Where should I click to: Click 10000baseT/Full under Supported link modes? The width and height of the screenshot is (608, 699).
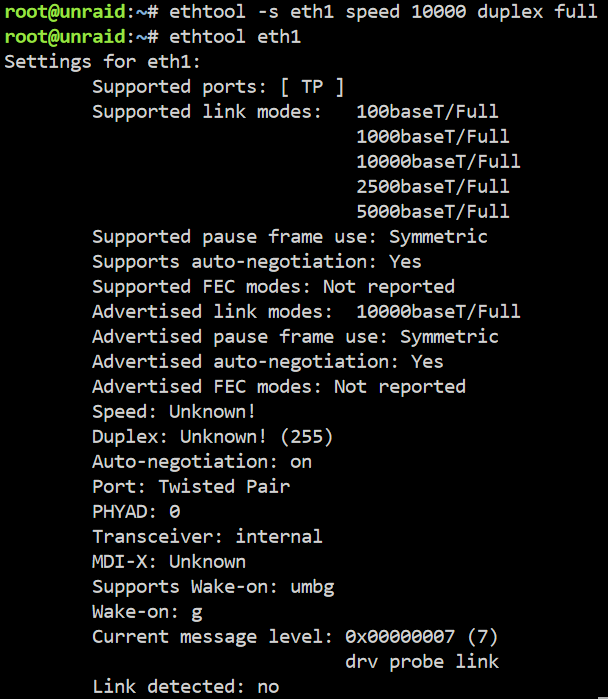[438, 161]
